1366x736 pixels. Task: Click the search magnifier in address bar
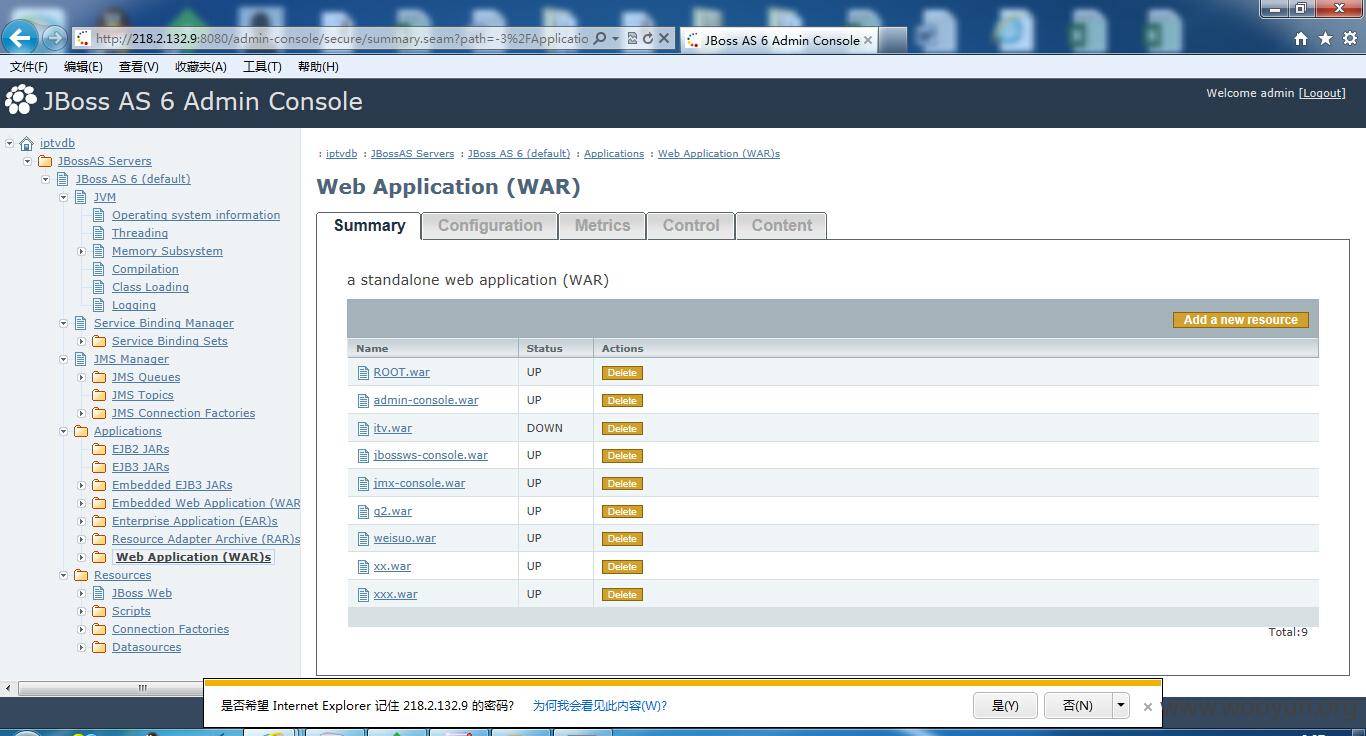599,38
